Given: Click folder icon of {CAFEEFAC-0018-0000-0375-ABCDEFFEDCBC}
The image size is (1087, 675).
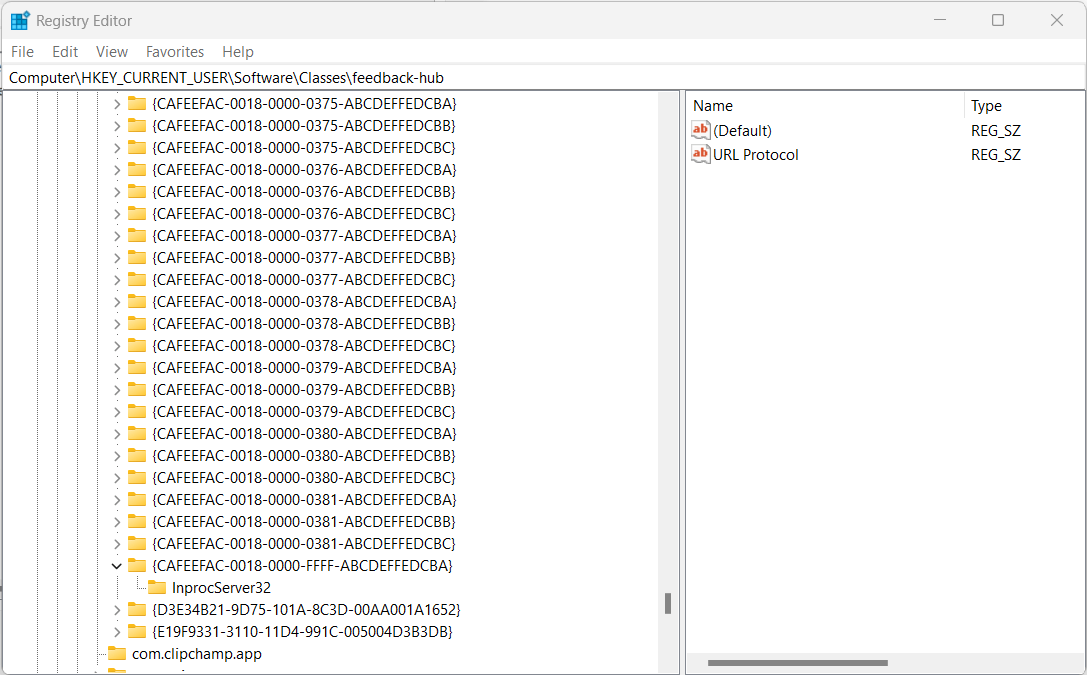Looking at the screenshot, I should 137,148.
